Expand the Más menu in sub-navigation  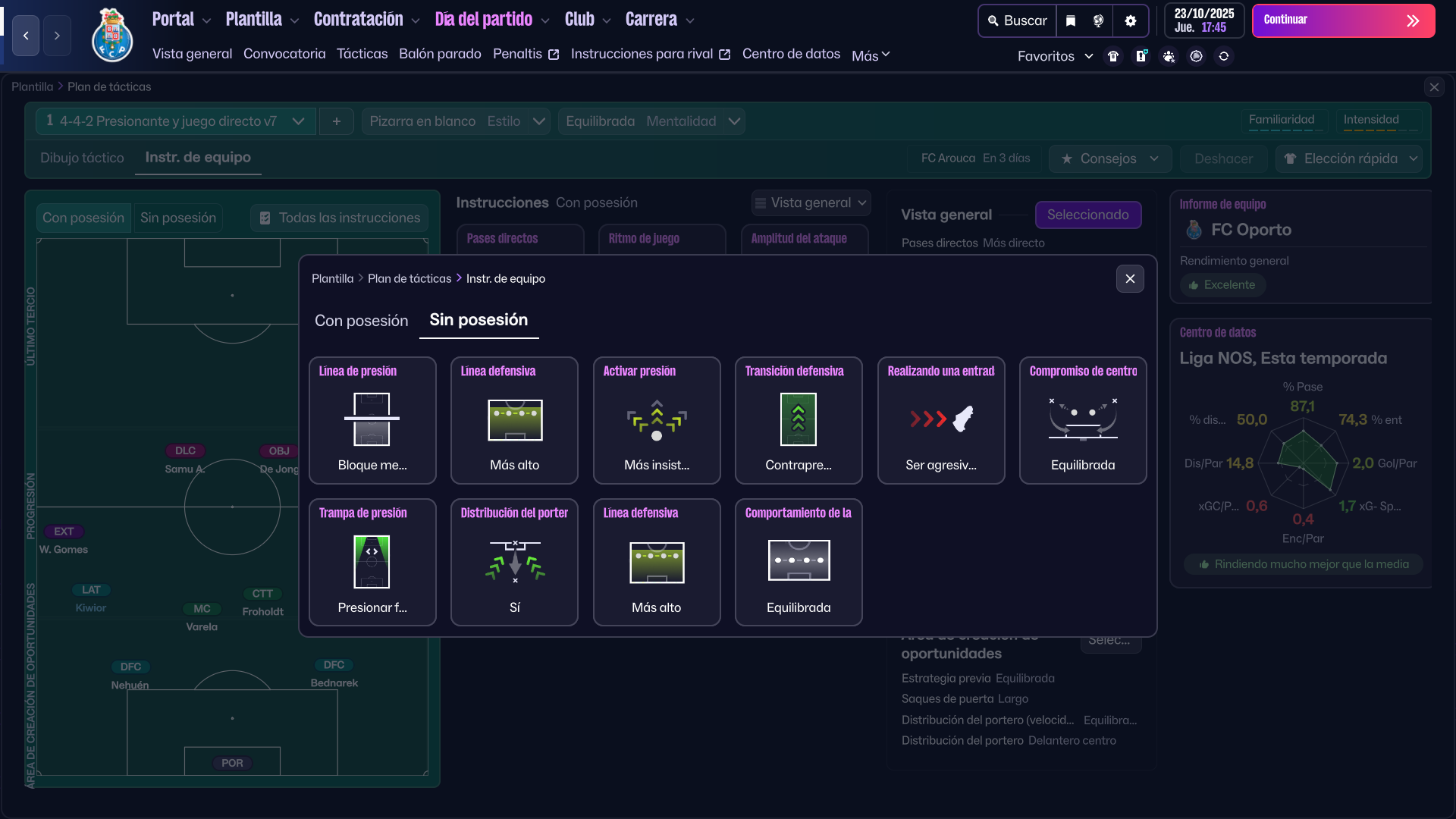click(x=871, y=55)
